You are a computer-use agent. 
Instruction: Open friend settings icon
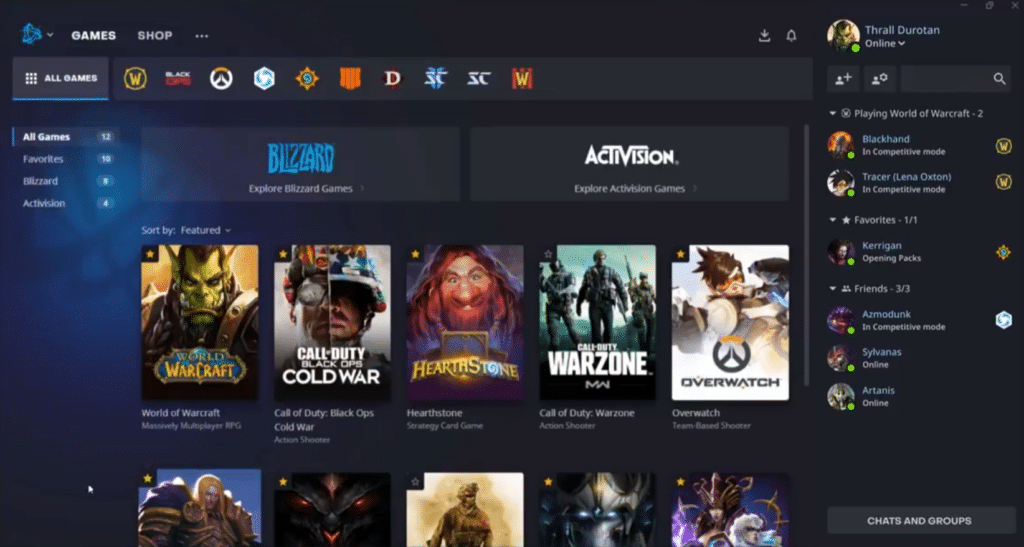tap(880, 79)
